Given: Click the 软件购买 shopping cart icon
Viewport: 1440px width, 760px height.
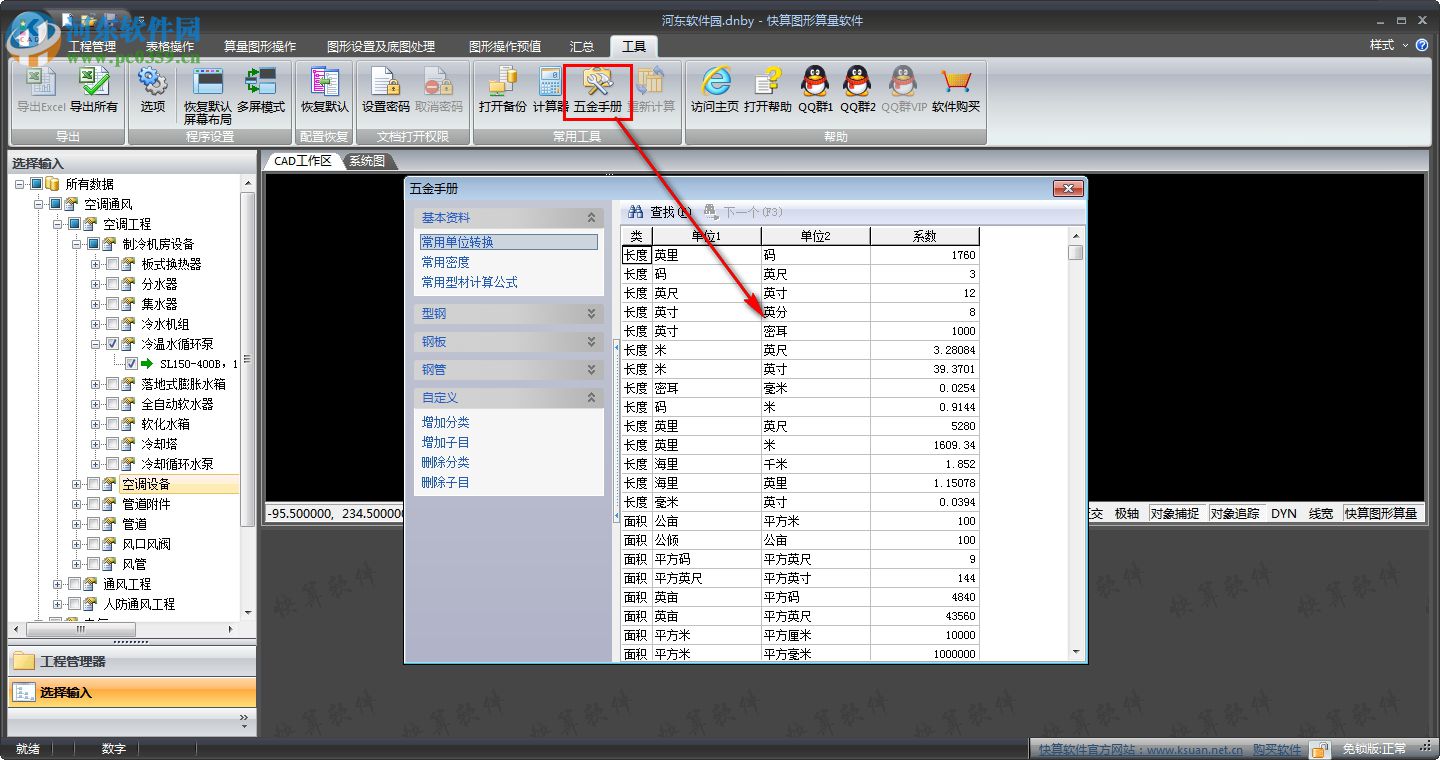Looking at the screenshot, I should point(956,90).
